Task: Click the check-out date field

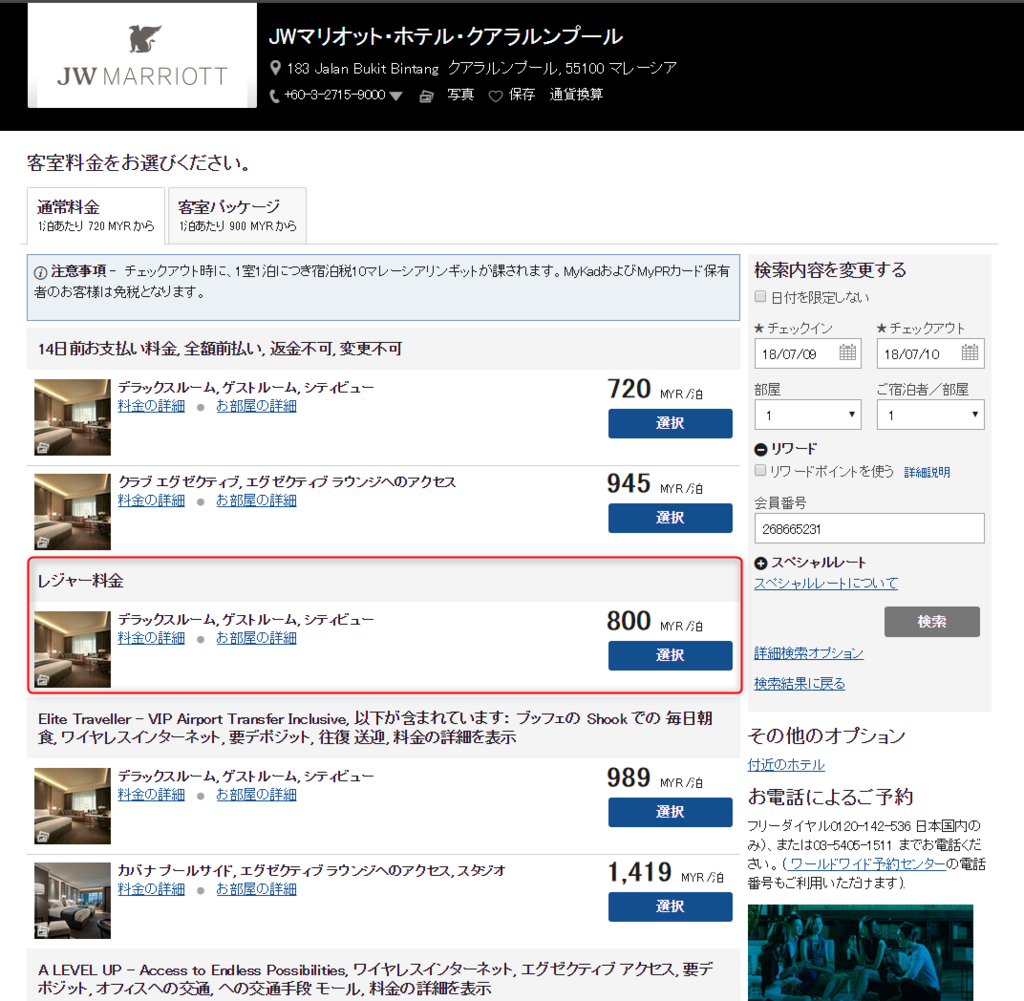Action: point(930,354)
